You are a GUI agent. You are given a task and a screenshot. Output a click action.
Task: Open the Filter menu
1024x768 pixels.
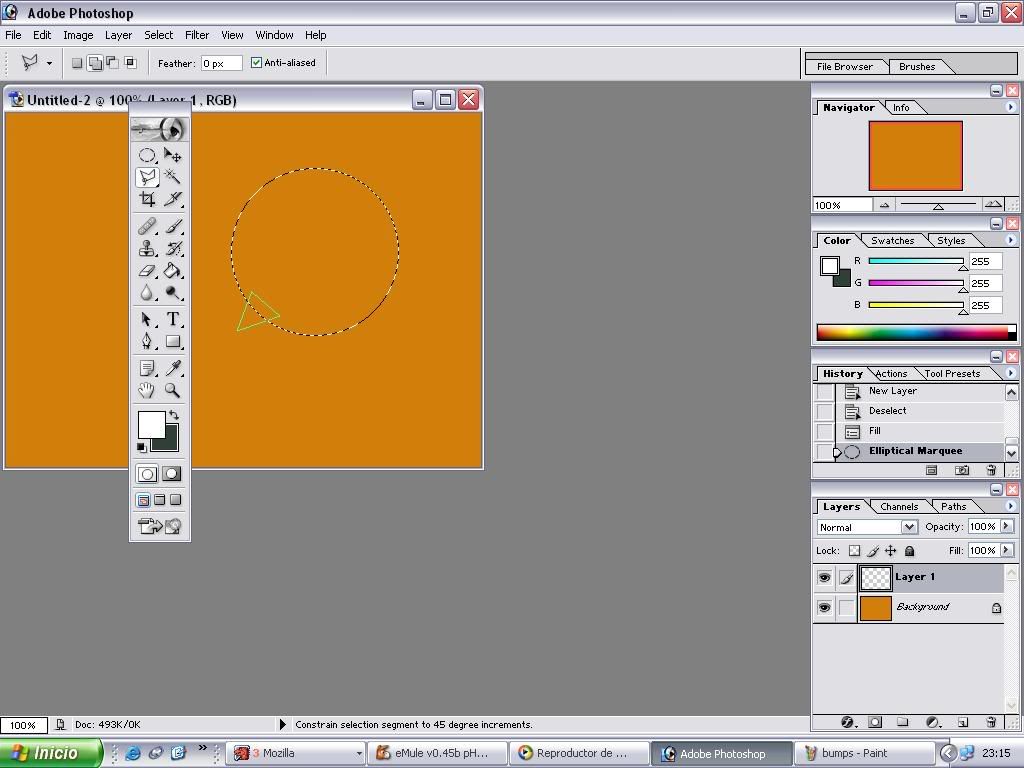[197, 35]
